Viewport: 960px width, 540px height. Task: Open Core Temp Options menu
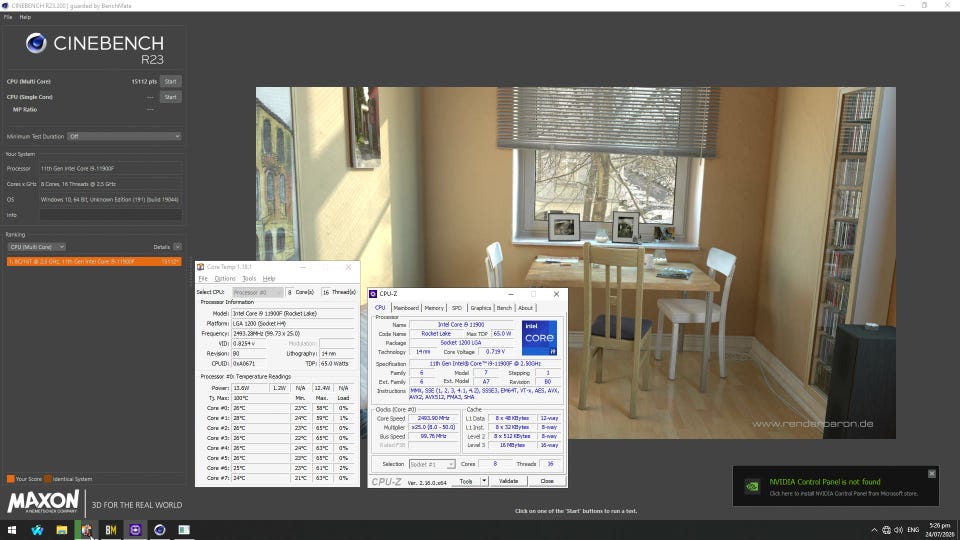225,279
